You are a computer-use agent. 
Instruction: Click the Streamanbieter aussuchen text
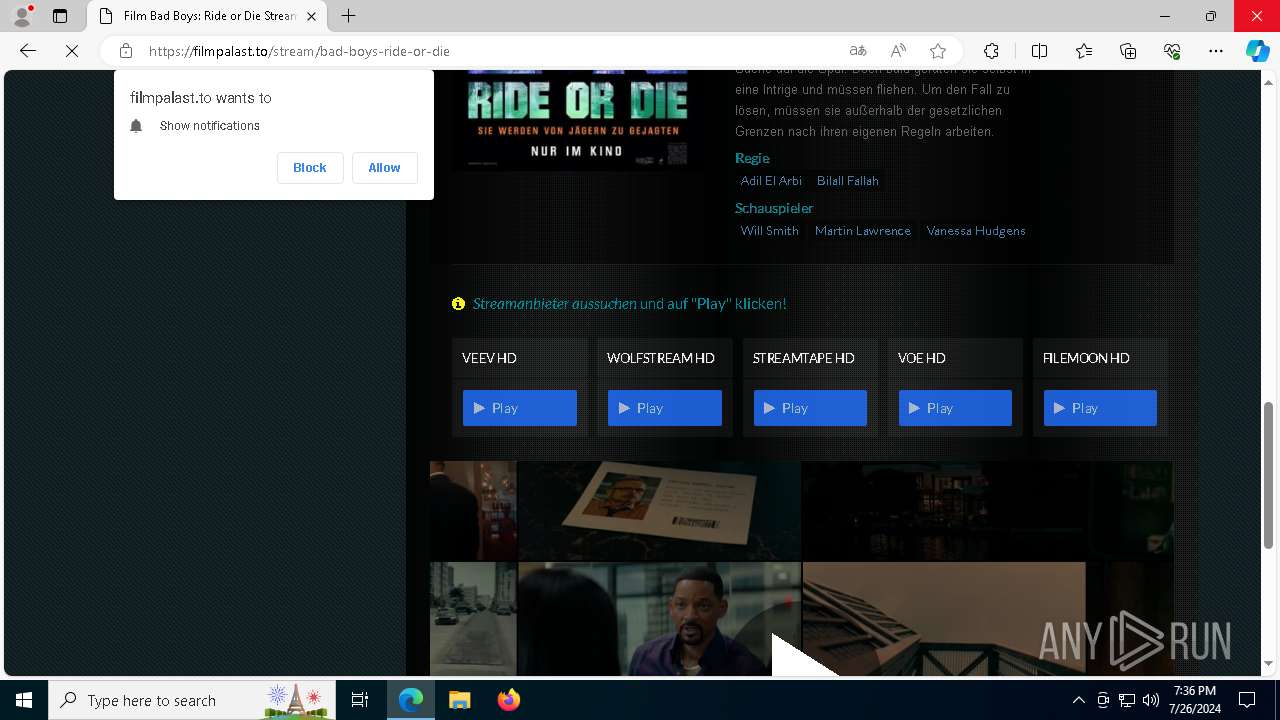pos(554,304)
